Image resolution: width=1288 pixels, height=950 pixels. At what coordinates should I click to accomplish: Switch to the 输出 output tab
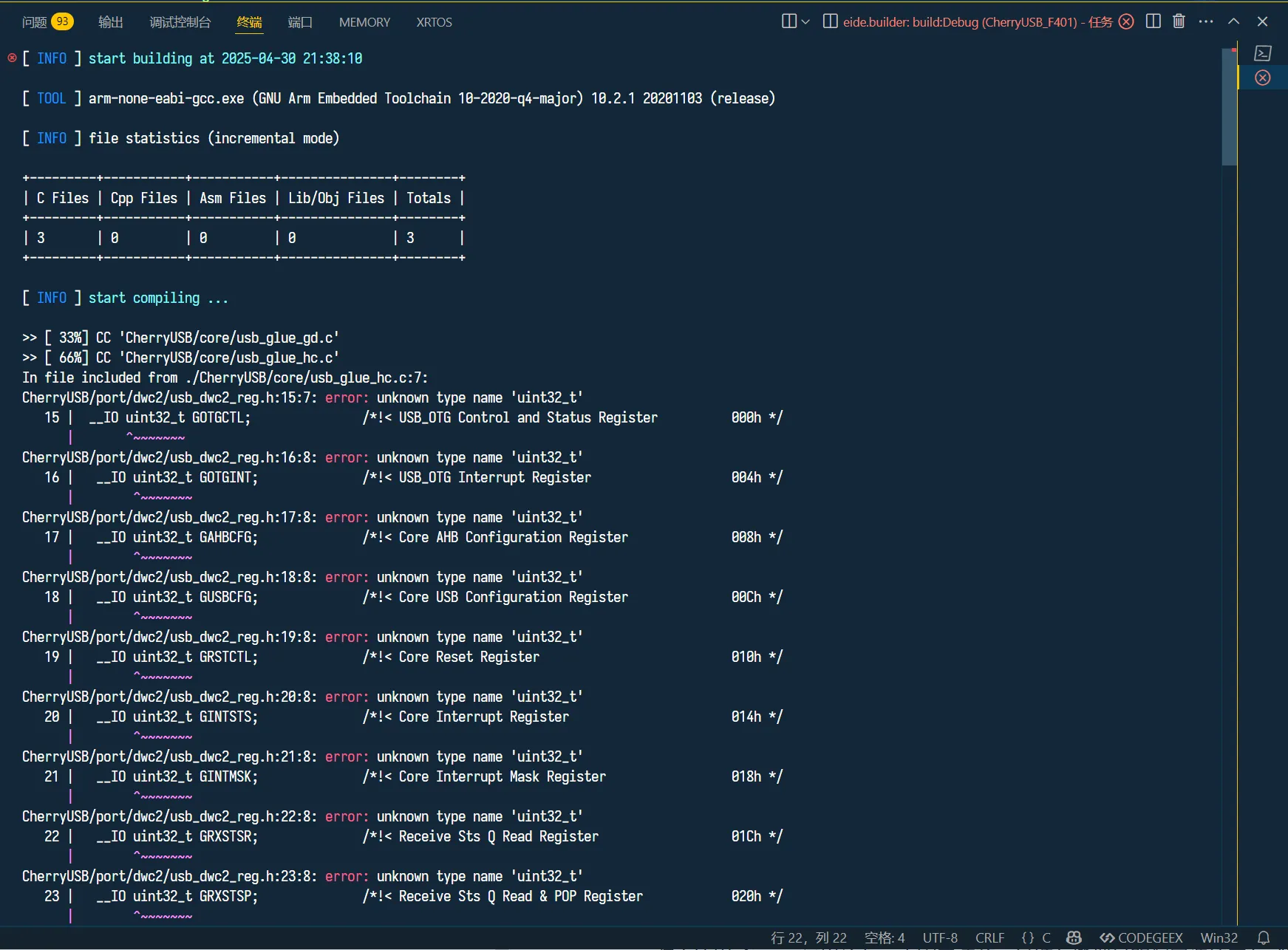(111, 22)
